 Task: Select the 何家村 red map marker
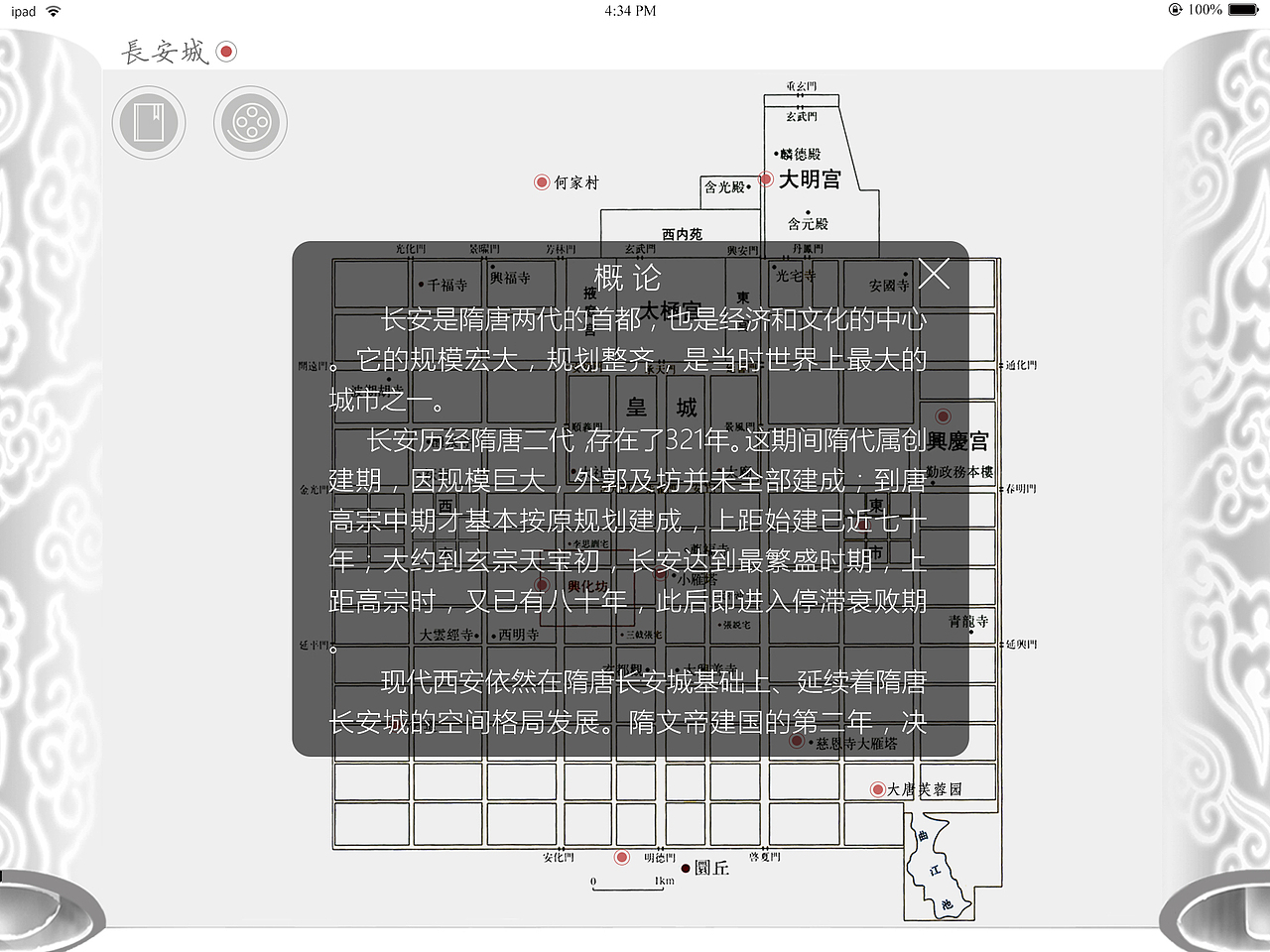tap(542, 182)
